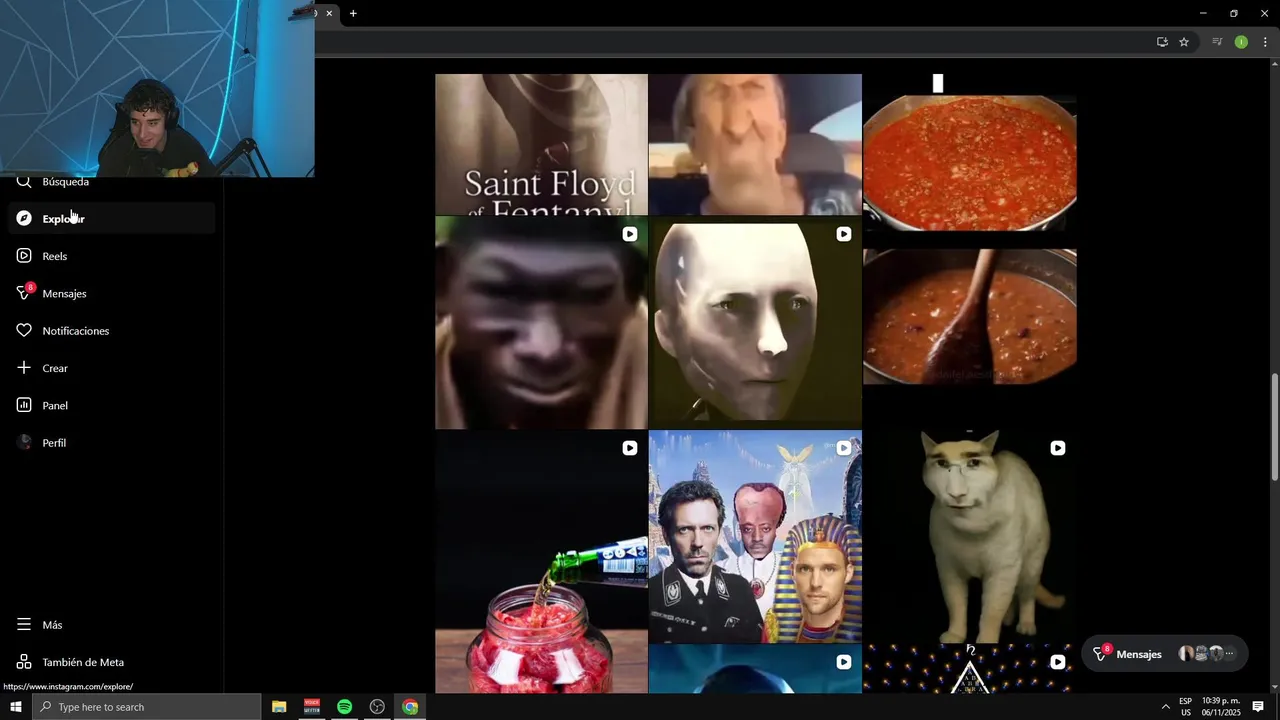Open the reel with the blue dome at the bottom
The width and height of the screenshot is (1280, 720).
coord(755,669)
